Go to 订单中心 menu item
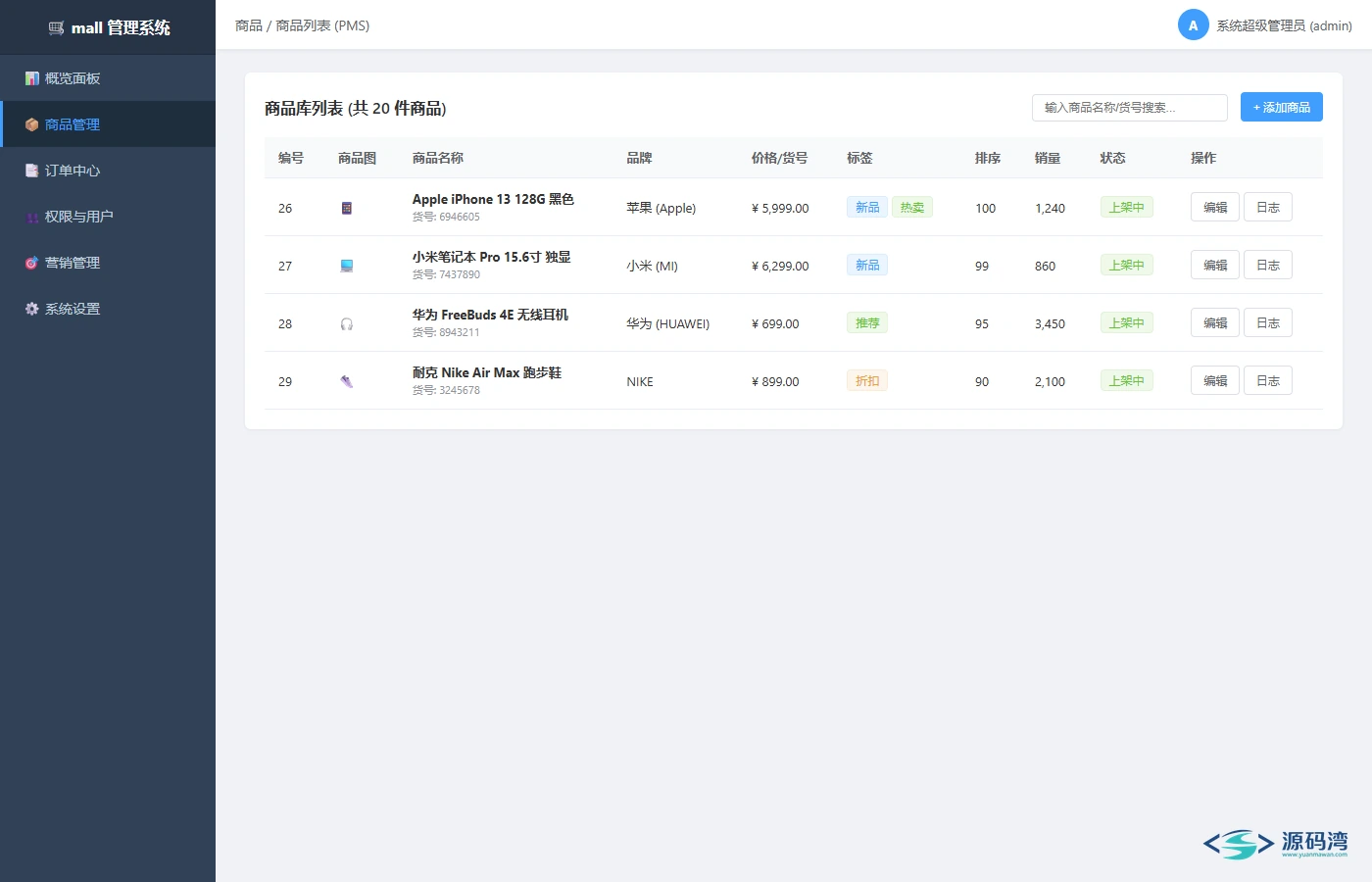Viewport: 1372px width, 882px height. tap(108, 171)
